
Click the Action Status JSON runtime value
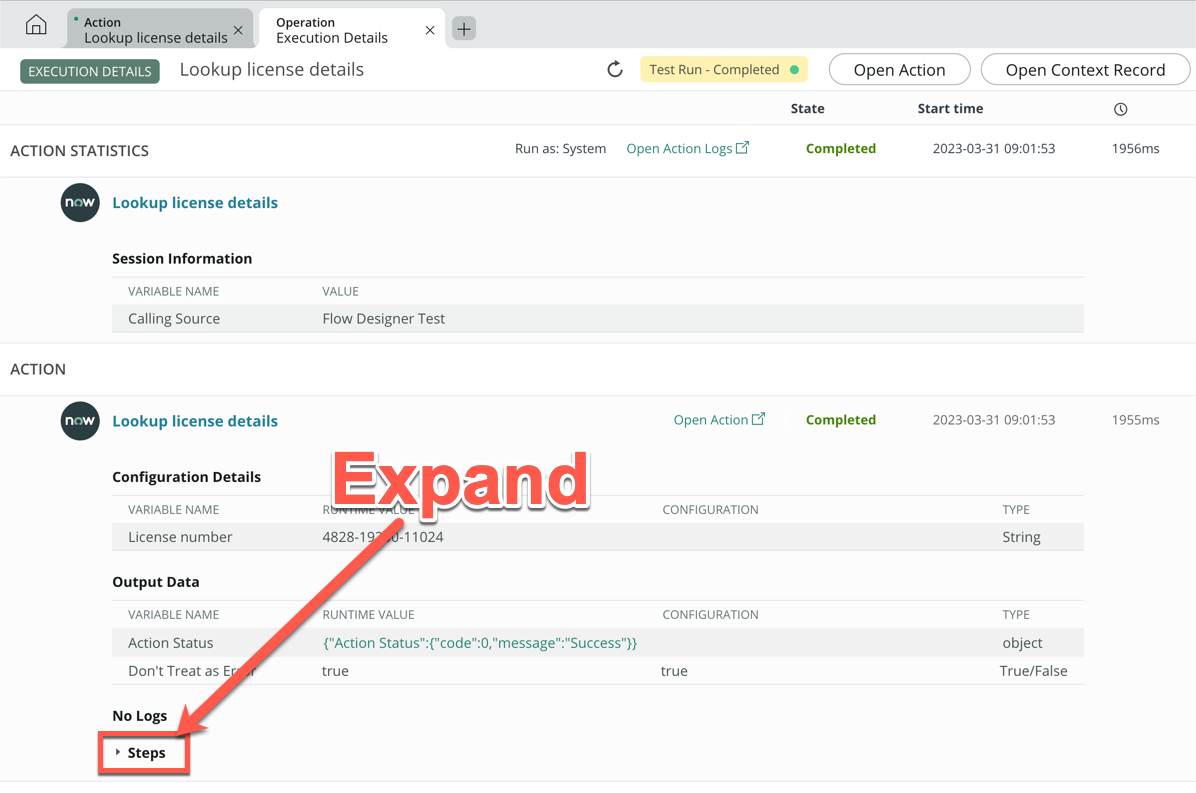click(x=480, y=643)
